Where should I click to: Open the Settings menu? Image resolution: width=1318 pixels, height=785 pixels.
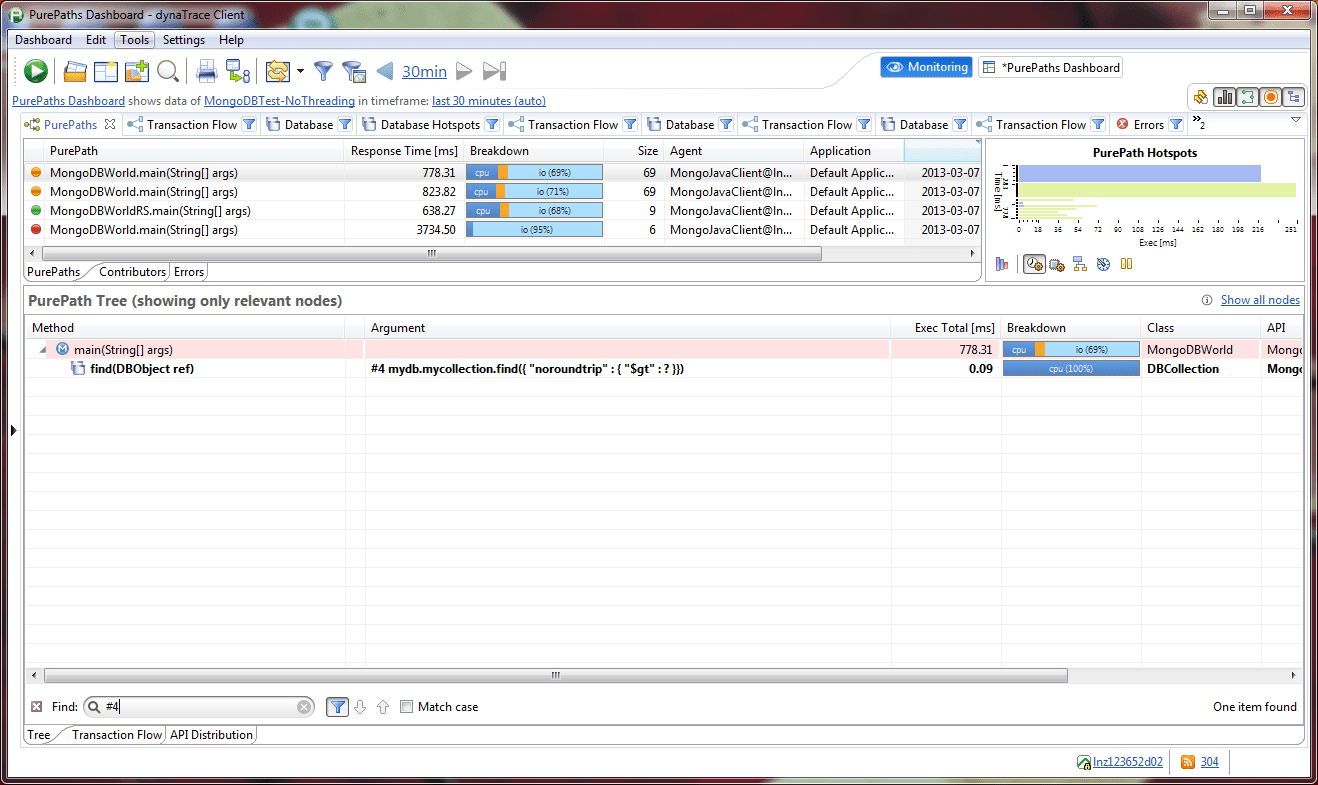coord(184,40)
